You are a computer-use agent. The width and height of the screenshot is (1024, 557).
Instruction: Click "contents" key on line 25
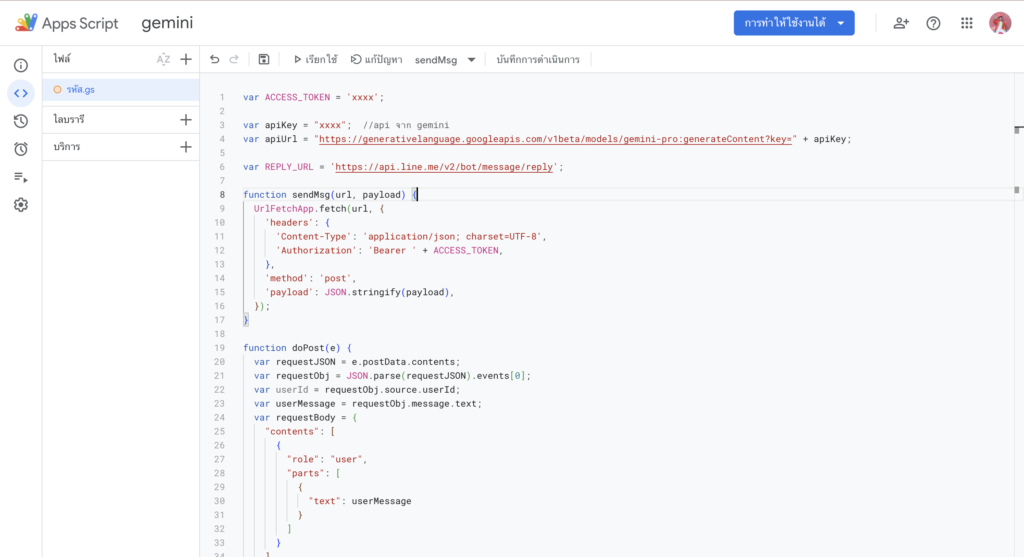click(x=292, y=432)
